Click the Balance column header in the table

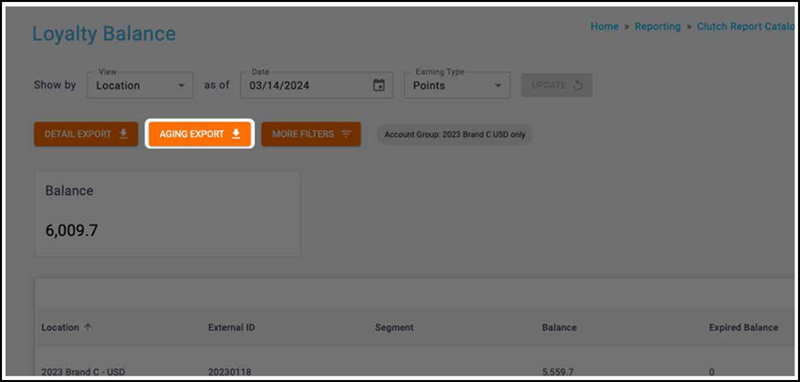[559, 327]
